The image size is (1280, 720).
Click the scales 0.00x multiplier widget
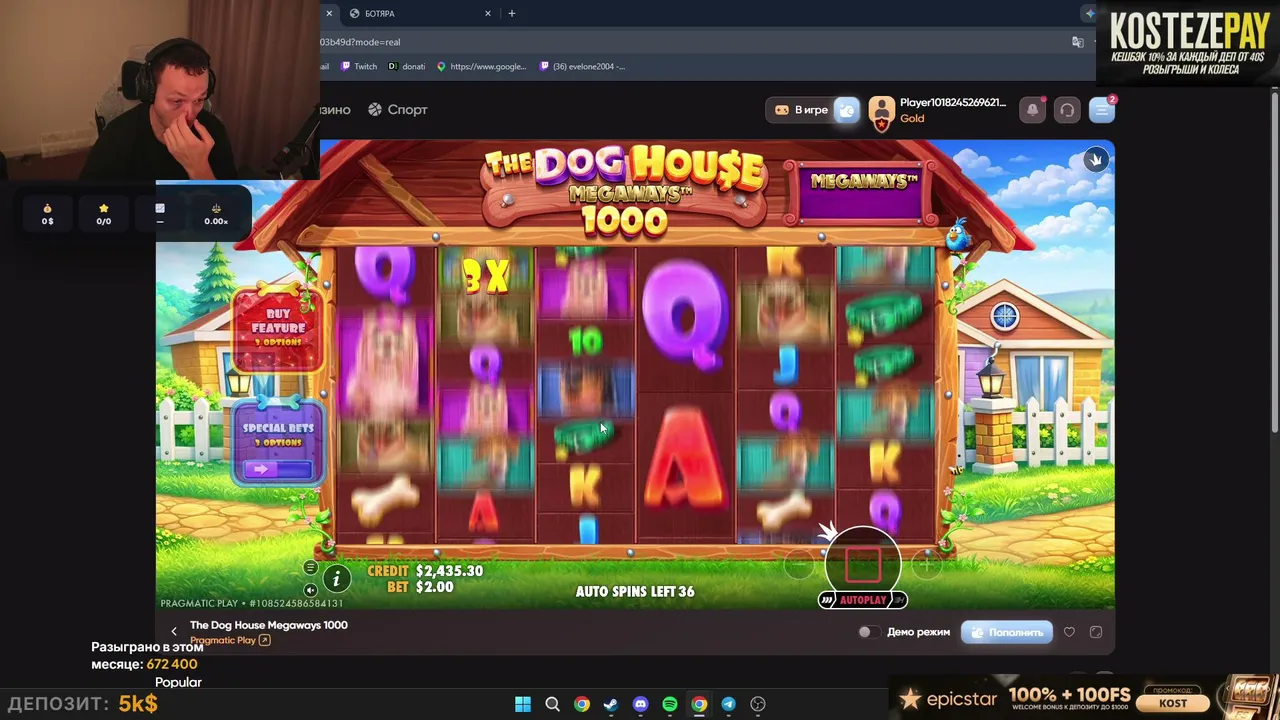tap(216, 214)
